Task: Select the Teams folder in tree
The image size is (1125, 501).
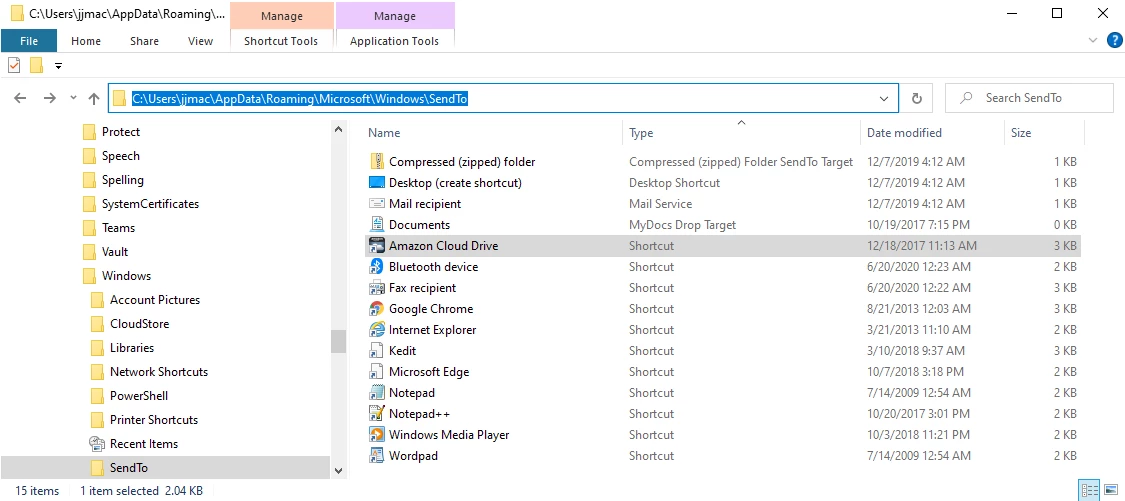Action: (118, 228)
